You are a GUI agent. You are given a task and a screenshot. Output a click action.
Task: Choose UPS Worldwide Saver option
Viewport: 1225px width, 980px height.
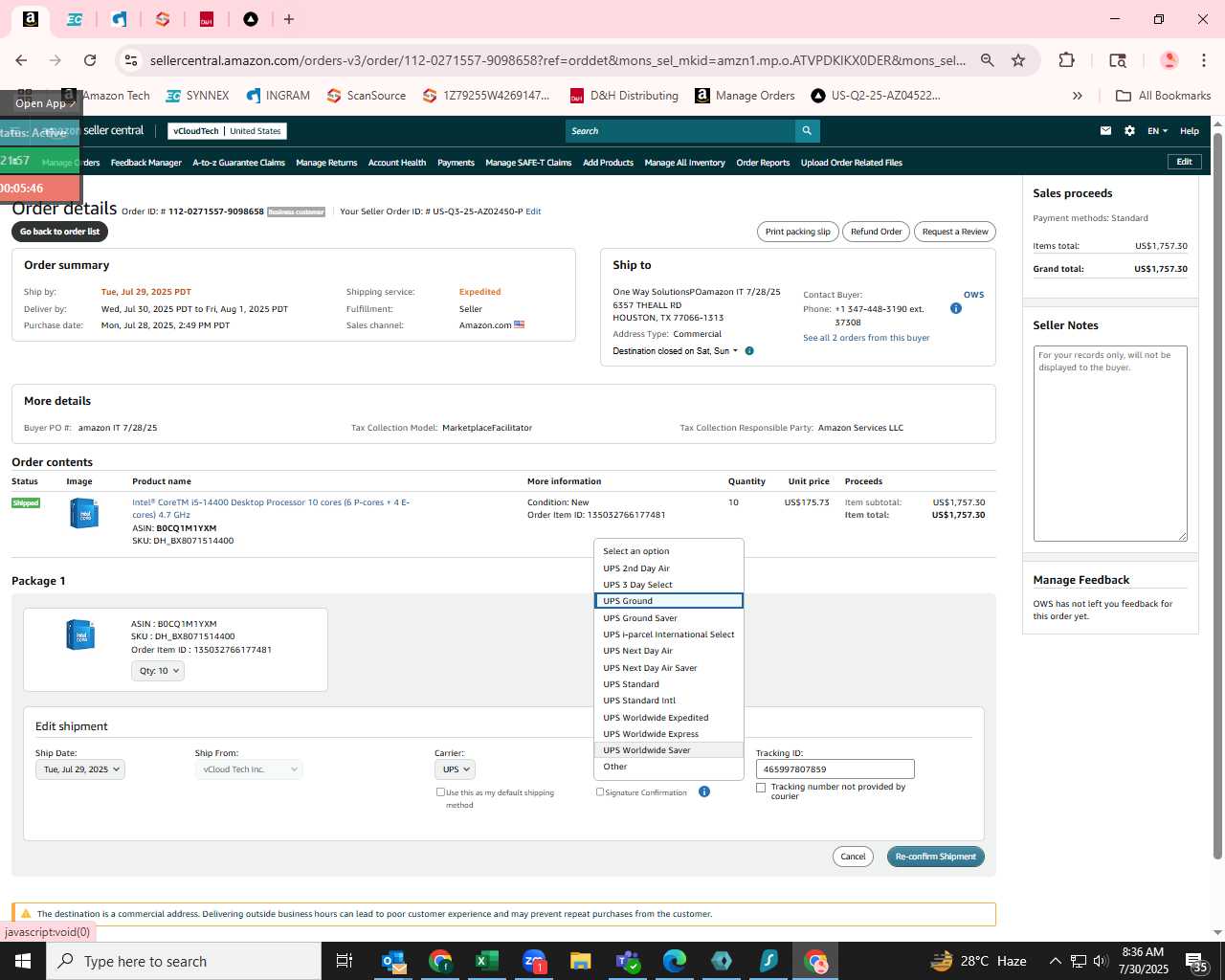pyautogui.click(x=669, y=750)
